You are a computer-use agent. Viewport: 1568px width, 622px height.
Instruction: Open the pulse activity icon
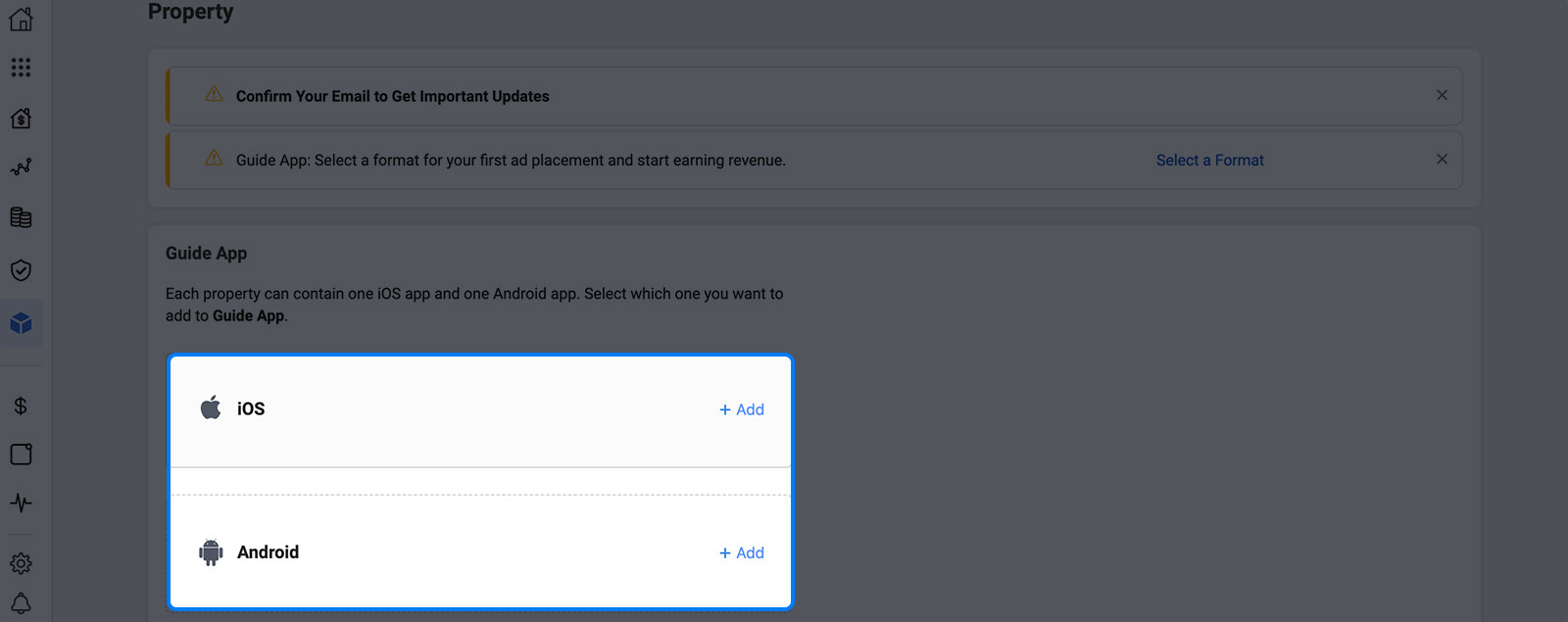tap(21, 503)
